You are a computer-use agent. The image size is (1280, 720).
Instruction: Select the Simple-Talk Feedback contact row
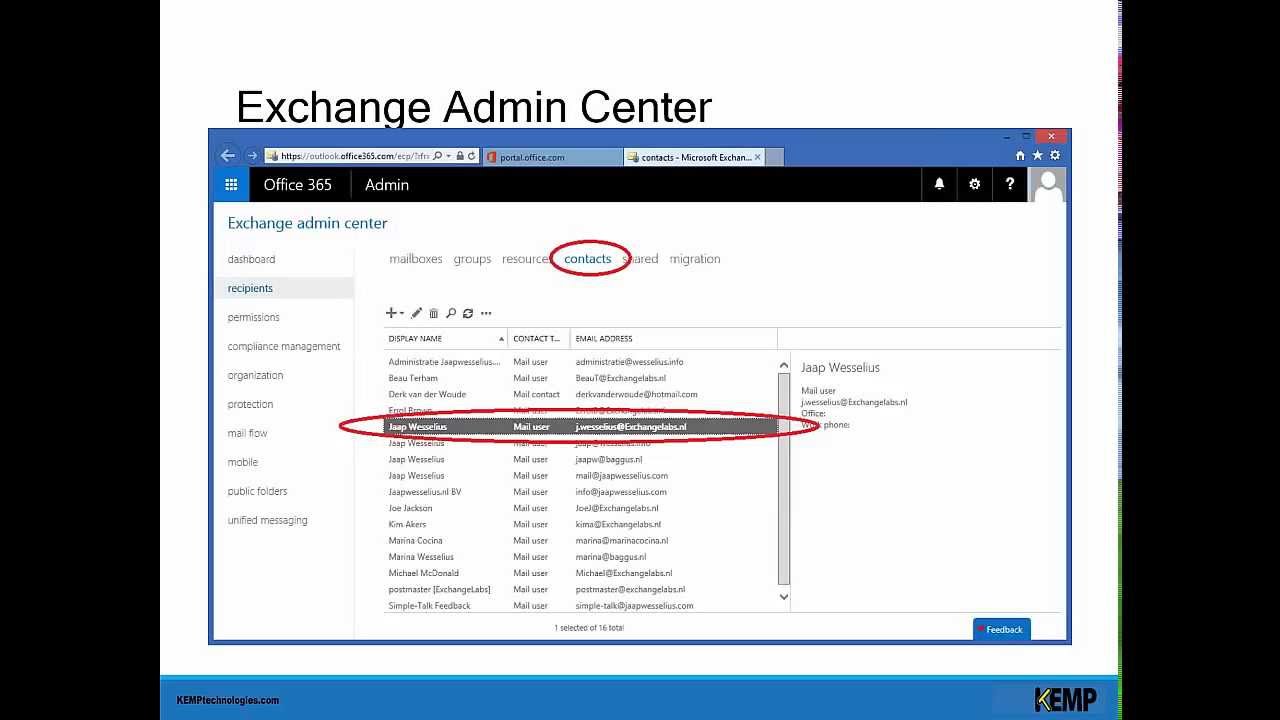pos(580,605)
